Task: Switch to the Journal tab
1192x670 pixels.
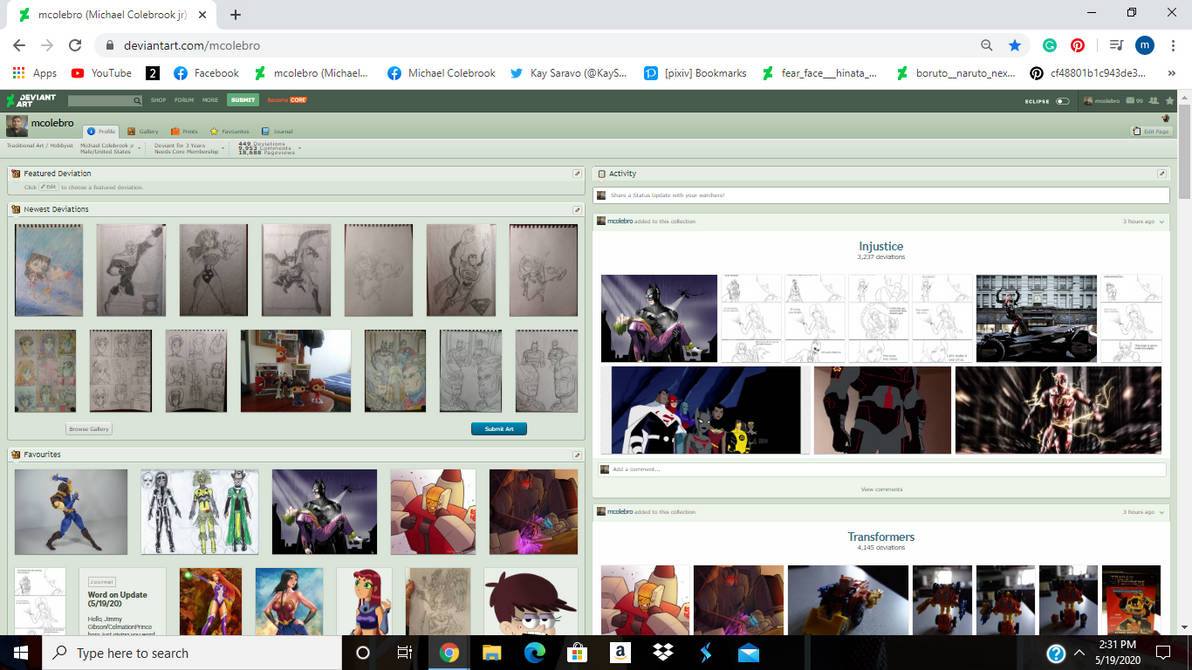Action: (x=277, y=132)
